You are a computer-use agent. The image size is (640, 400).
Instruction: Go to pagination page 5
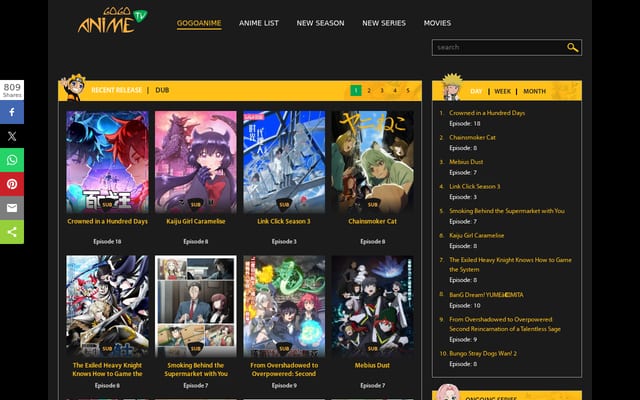point(408,90)
